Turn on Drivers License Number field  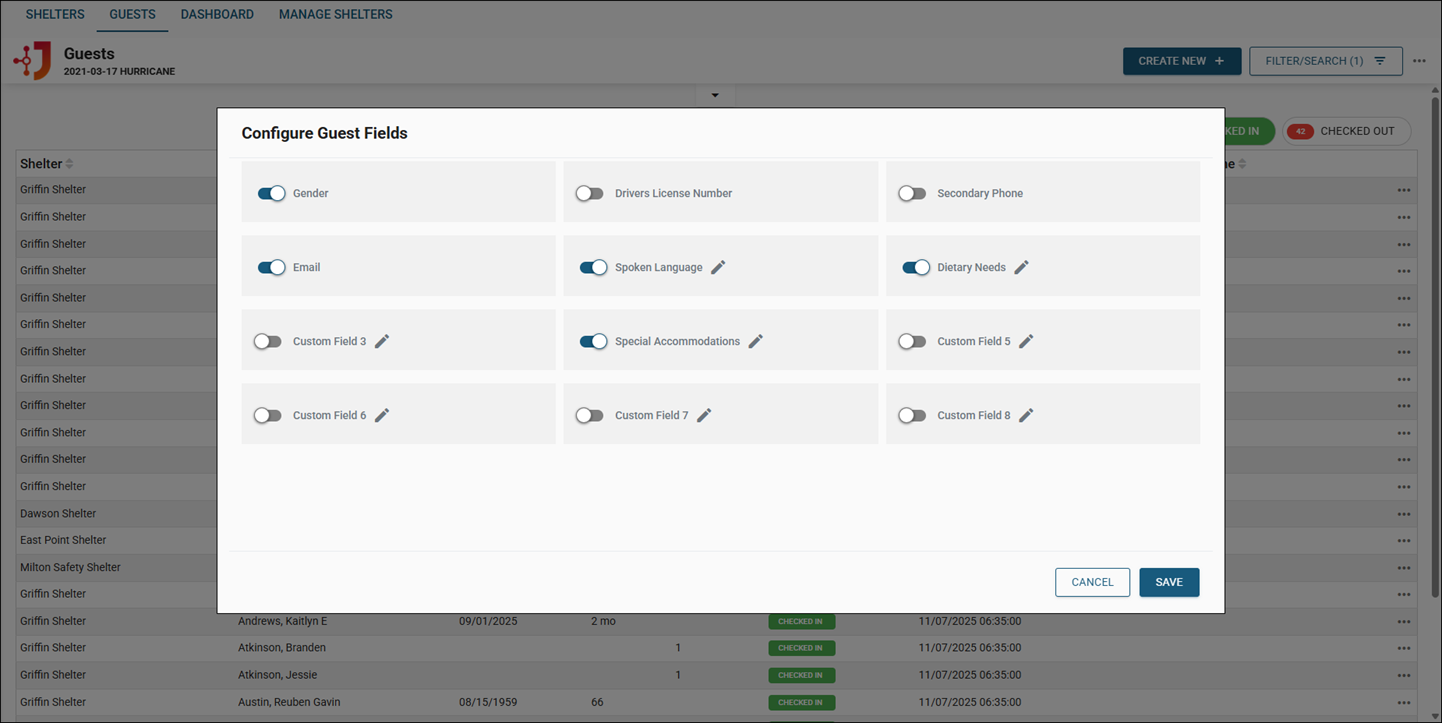(589, 193)
